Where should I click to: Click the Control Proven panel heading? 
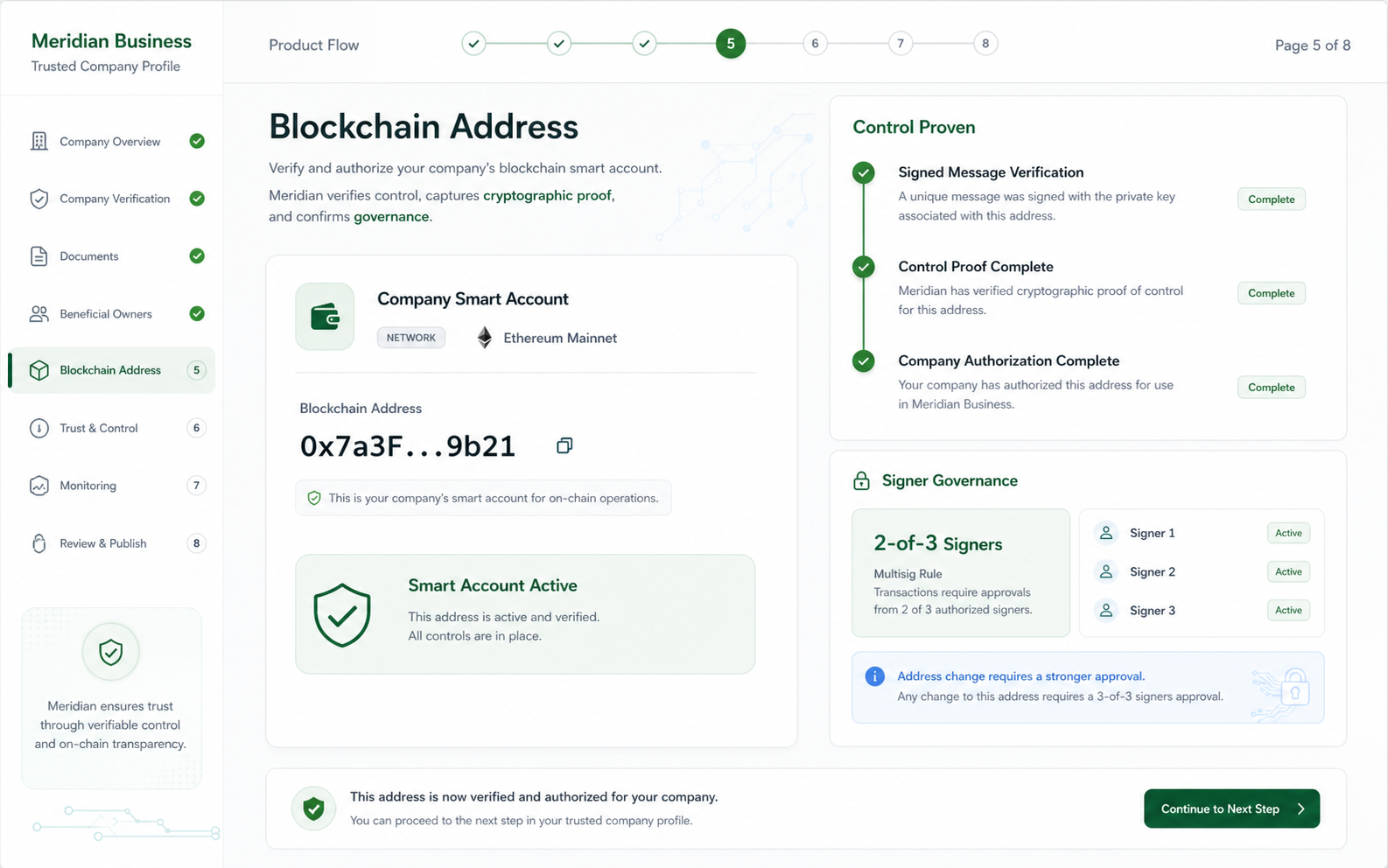tap(914, 127)
